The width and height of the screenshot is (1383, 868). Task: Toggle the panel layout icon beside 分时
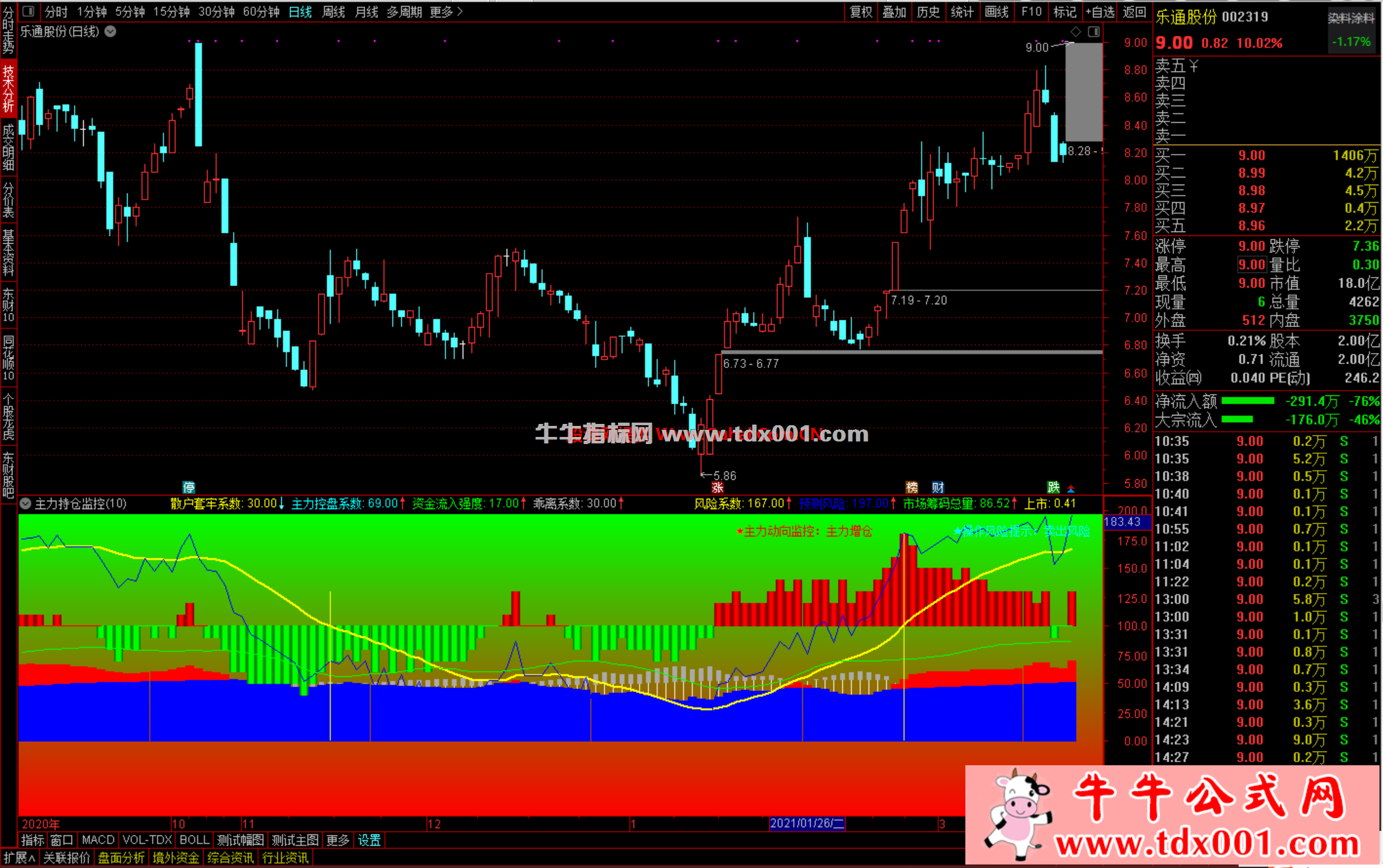click(x=28, y=11)
